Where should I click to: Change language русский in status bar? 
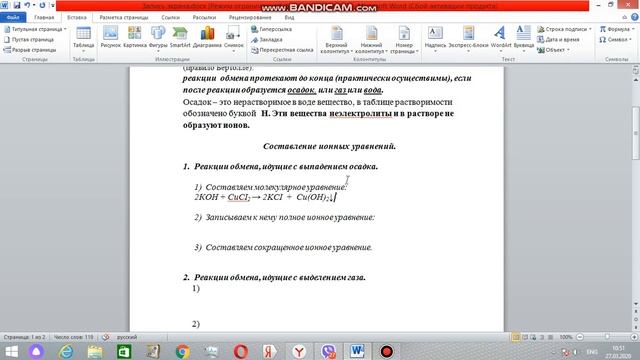[x=127, y=337]
